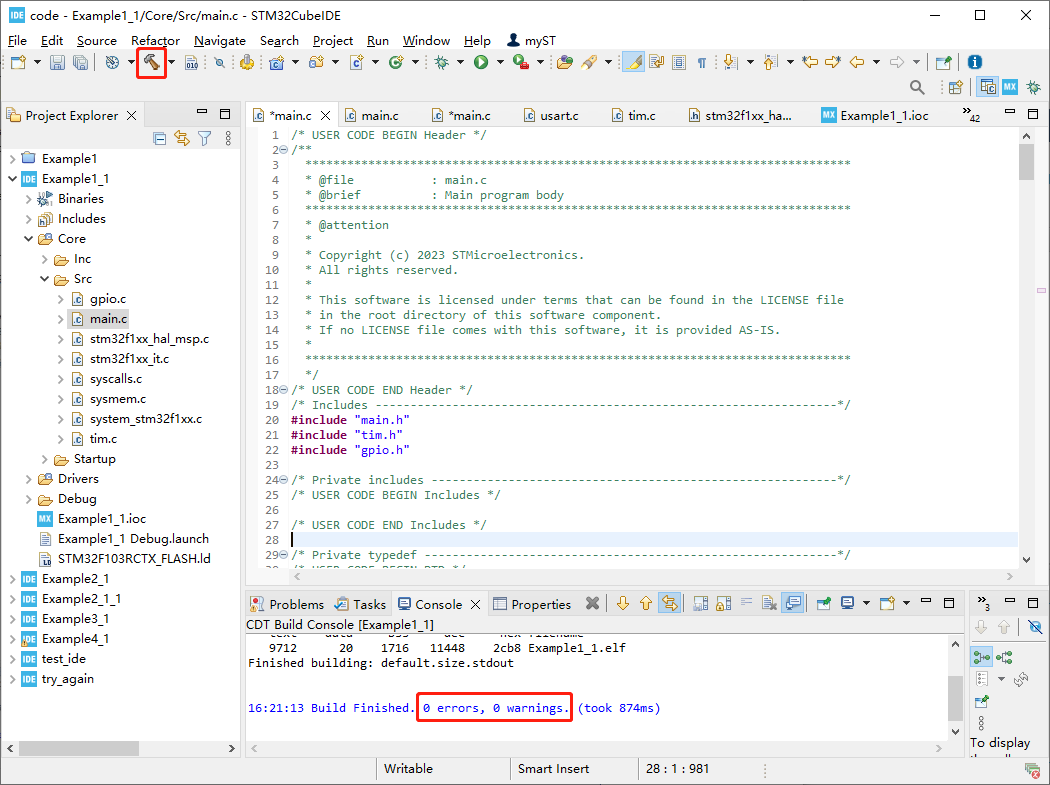Switch to usart.c editor tab
The height and width of the screenshot is (785, 1050).
(551, 115)
